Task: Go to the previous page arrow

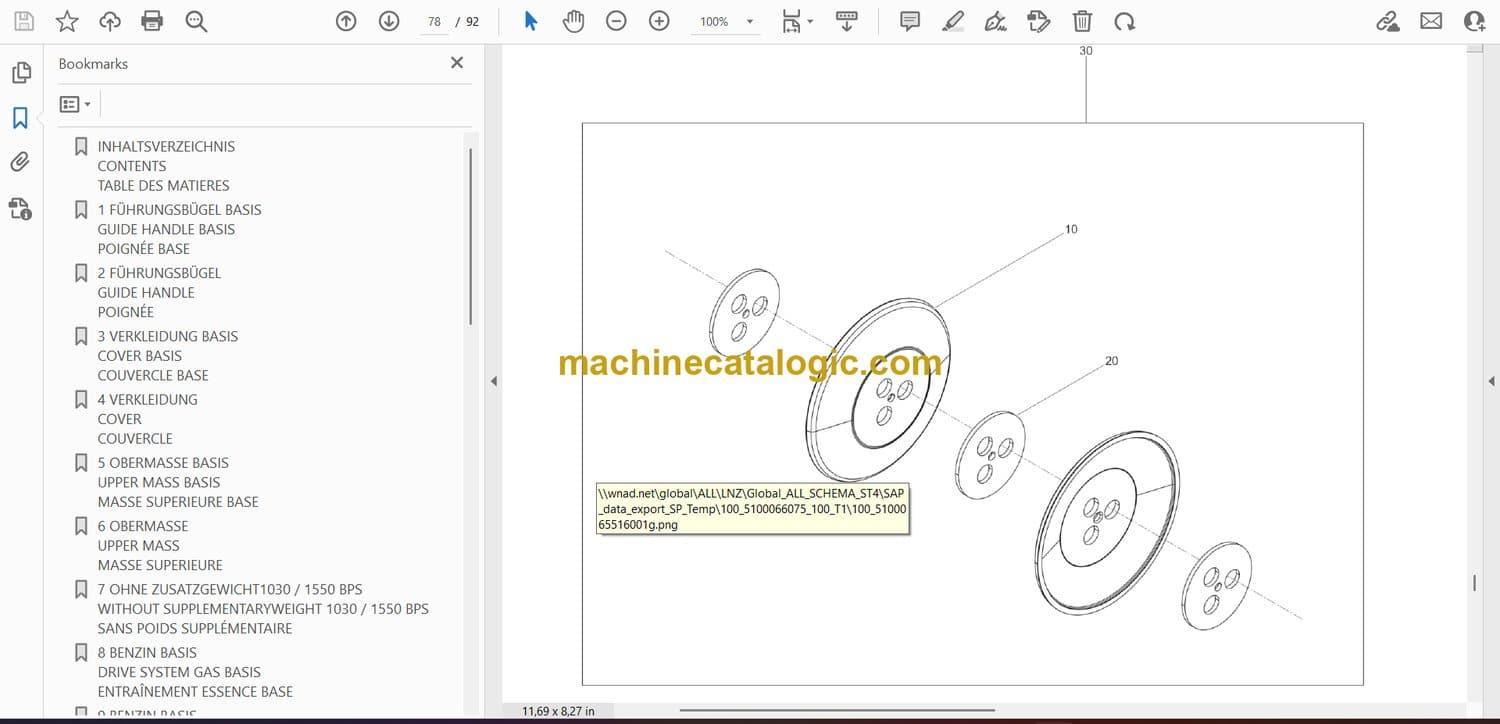Action: click(346, 21)
